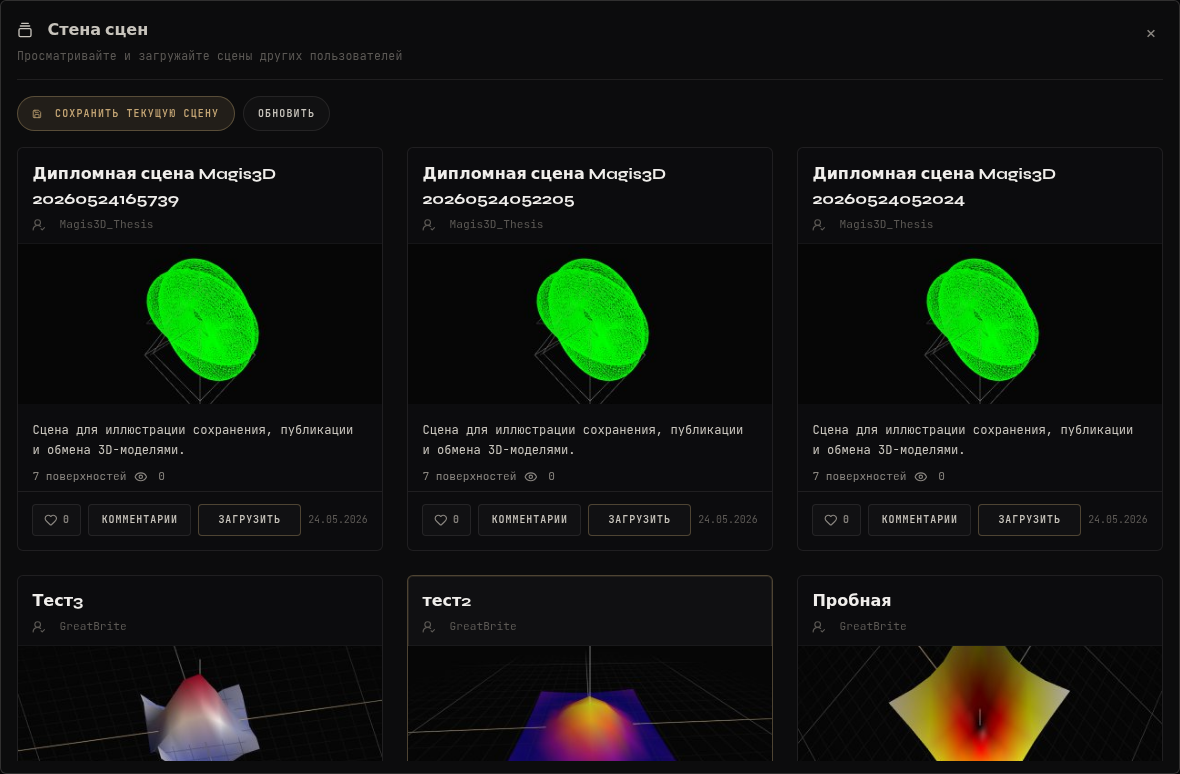
Task: Click the тест2 card title
Action: click(x=447, y=601)
